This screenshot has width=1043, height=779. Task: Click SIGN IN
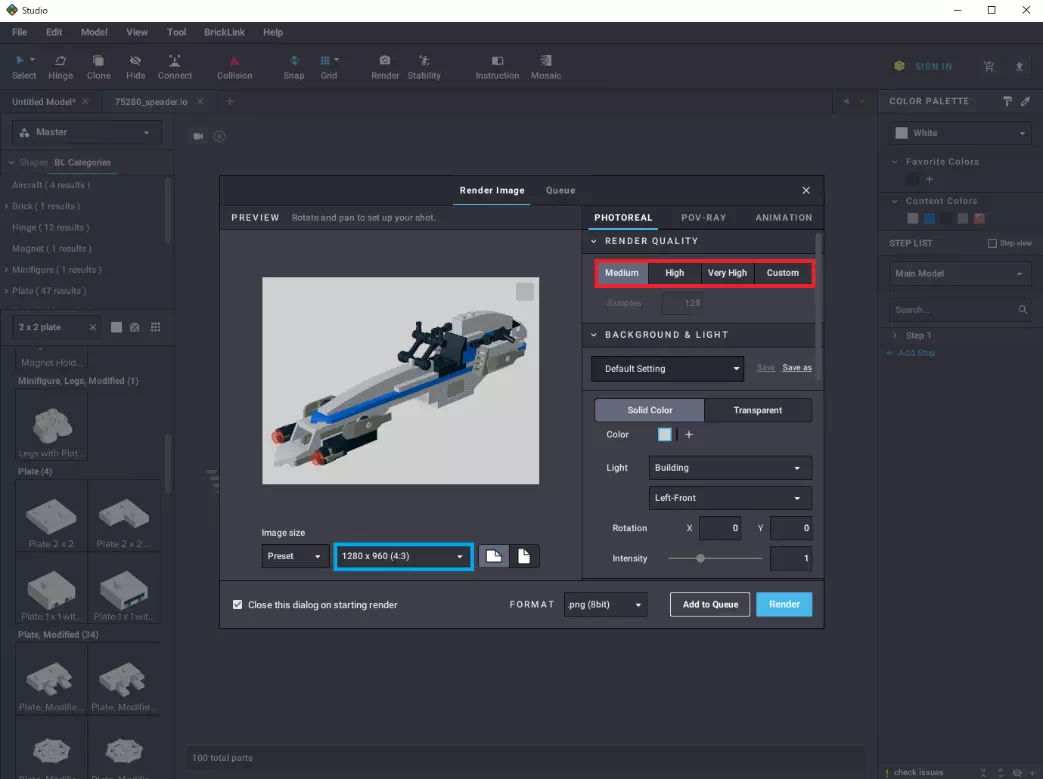[x=933, y=67]
